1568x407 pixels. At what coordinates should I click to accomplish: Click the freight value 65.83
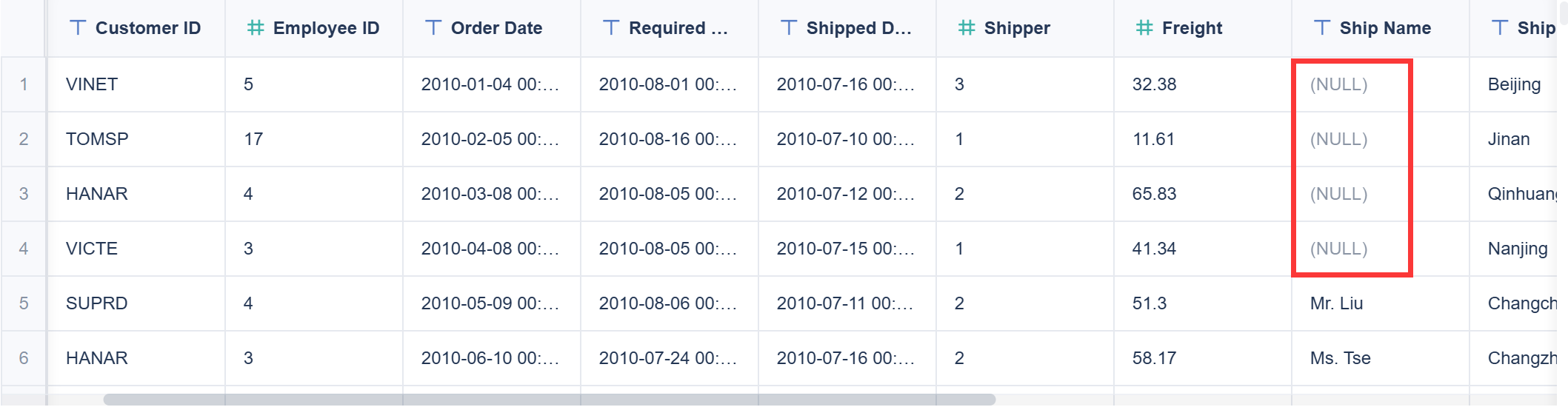pos(1154,194)
